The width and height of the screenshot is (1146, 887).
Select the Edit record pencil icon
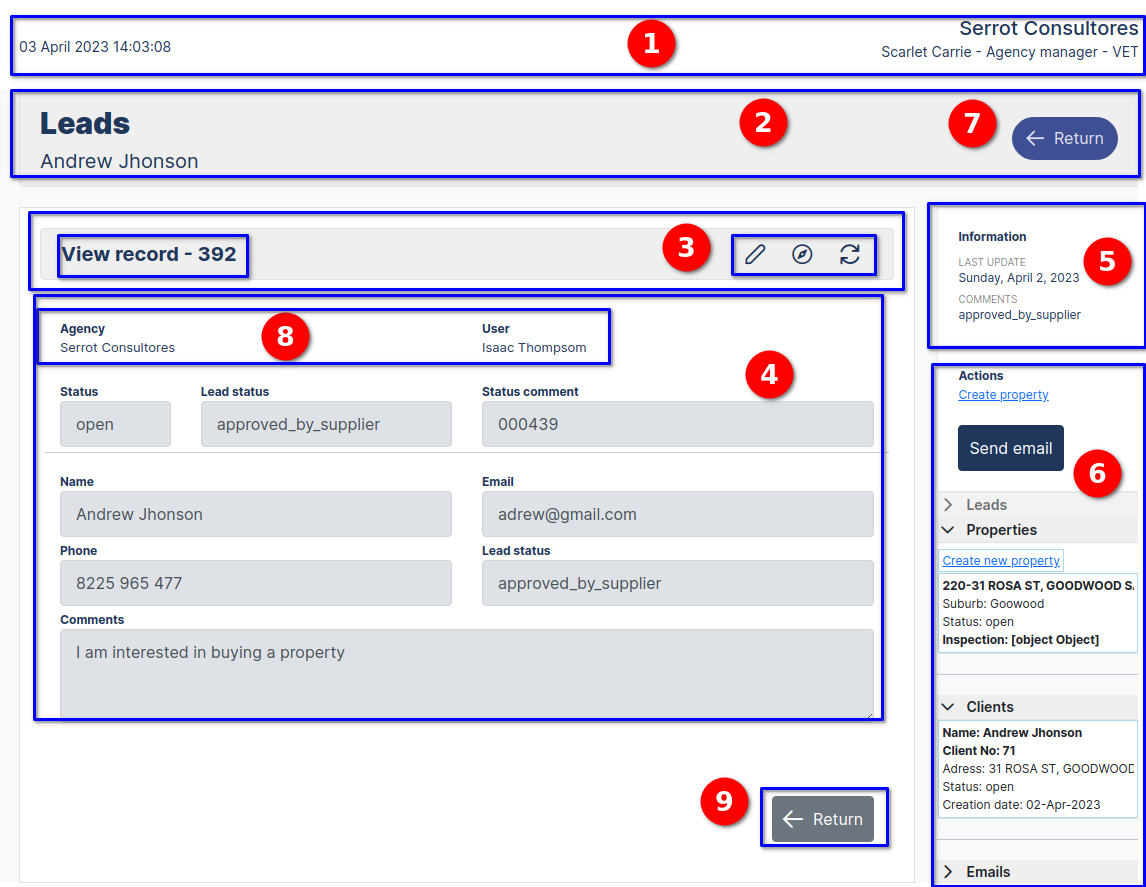pos(754,255)
